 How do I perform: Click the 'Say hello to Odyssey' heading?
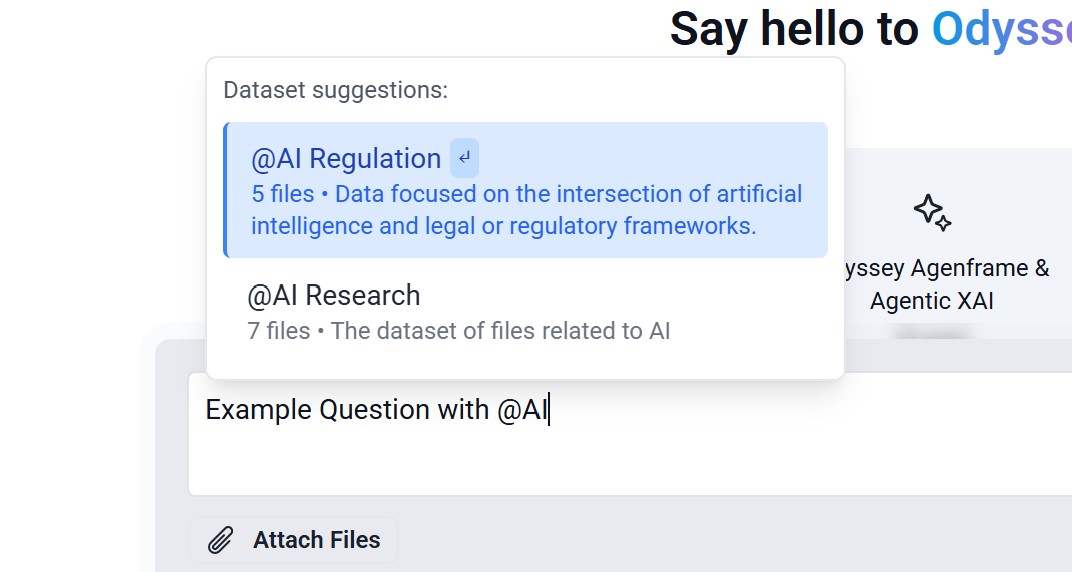870,29
